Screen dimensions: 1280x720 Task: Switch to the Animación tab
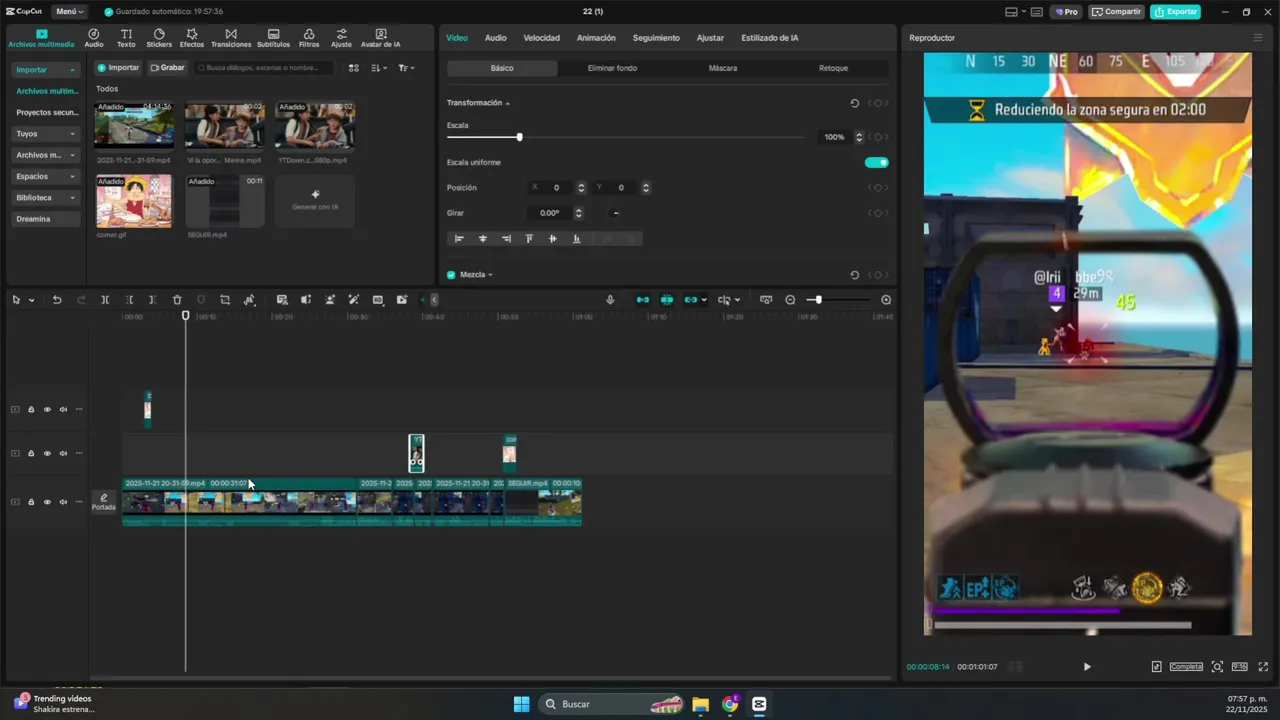[596, 38]
